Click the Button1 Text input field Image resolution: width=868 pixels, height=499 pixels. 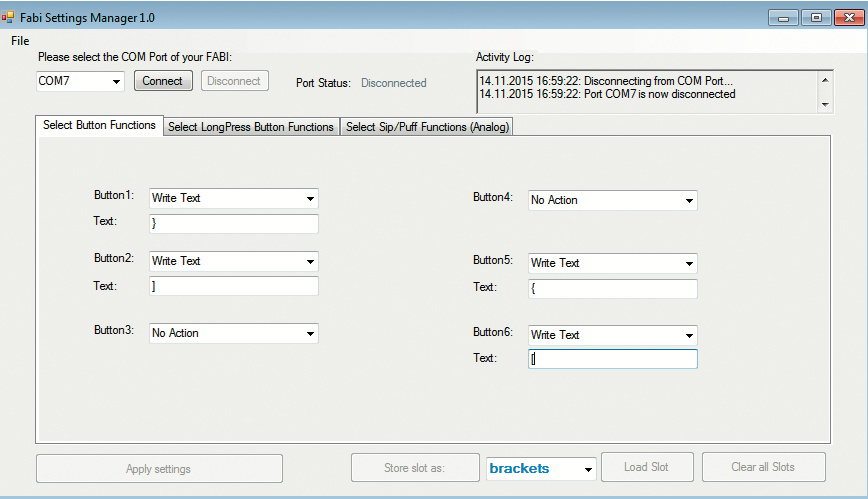click(x=234, y=224)
